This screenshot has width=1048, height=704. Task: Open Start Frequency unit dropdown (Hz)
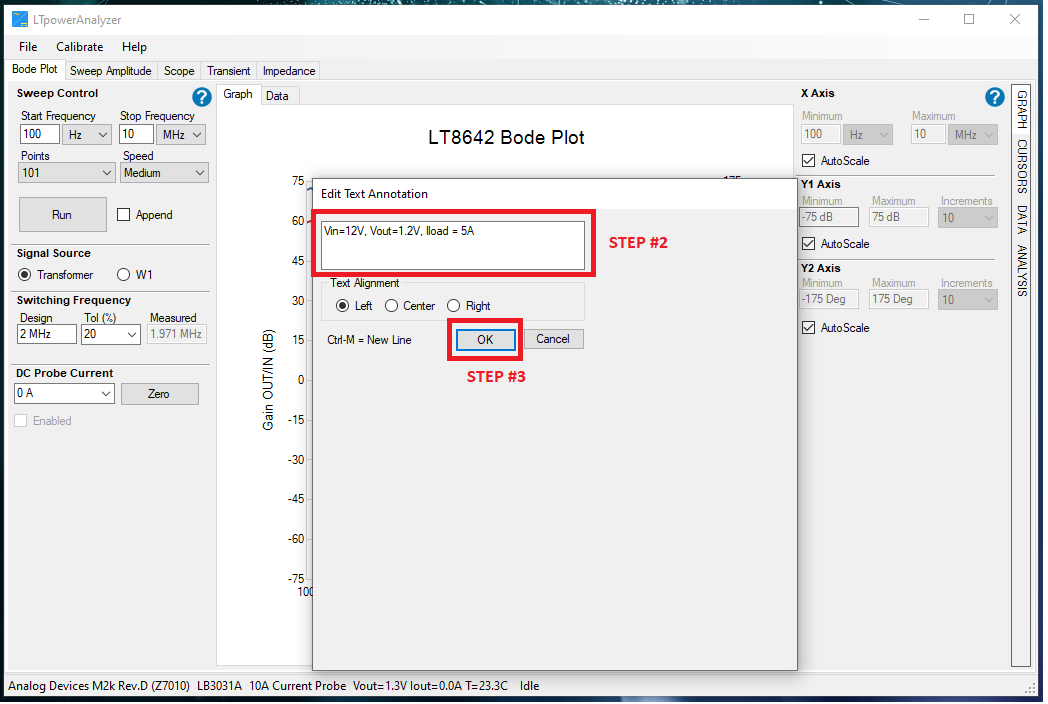(x=87, y=134)
